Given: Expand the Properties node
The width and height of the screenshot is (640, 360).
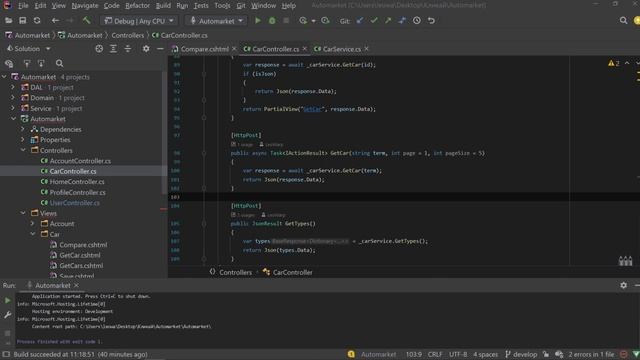Looking at the screenshot, I should tap(23, 140).
